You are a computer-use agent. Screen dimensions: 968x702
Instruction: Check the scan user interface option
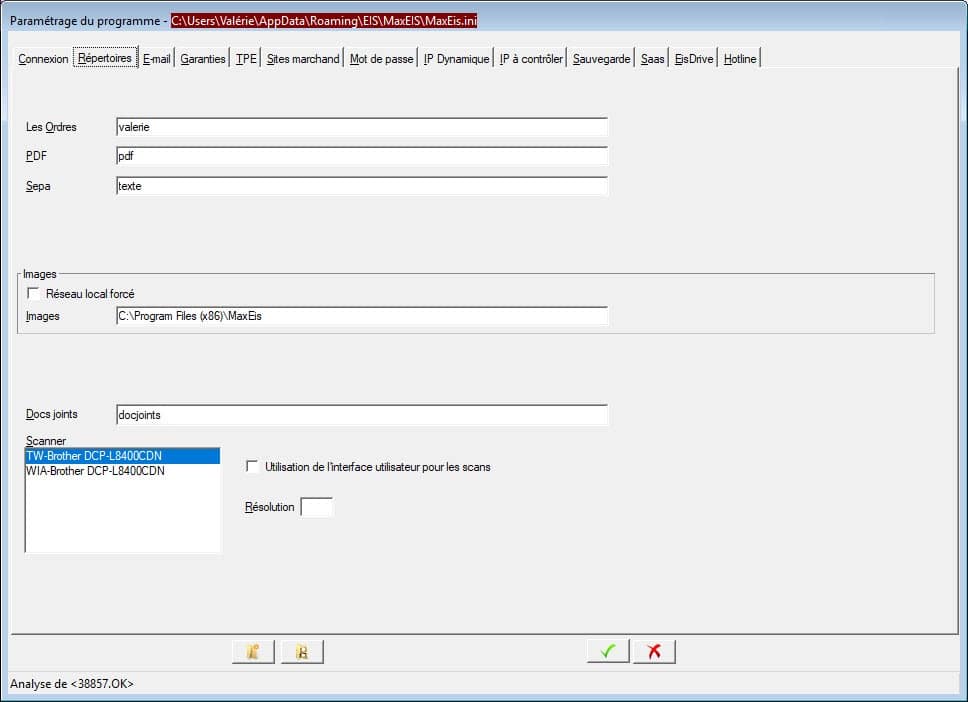coord(253,467)
